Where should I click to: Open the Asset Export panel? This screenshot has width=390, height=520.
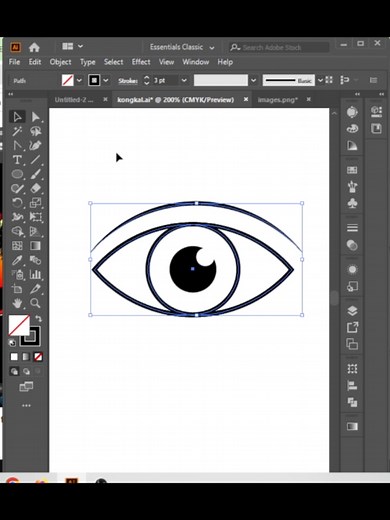pyautogui.click(x=352, y=327)
